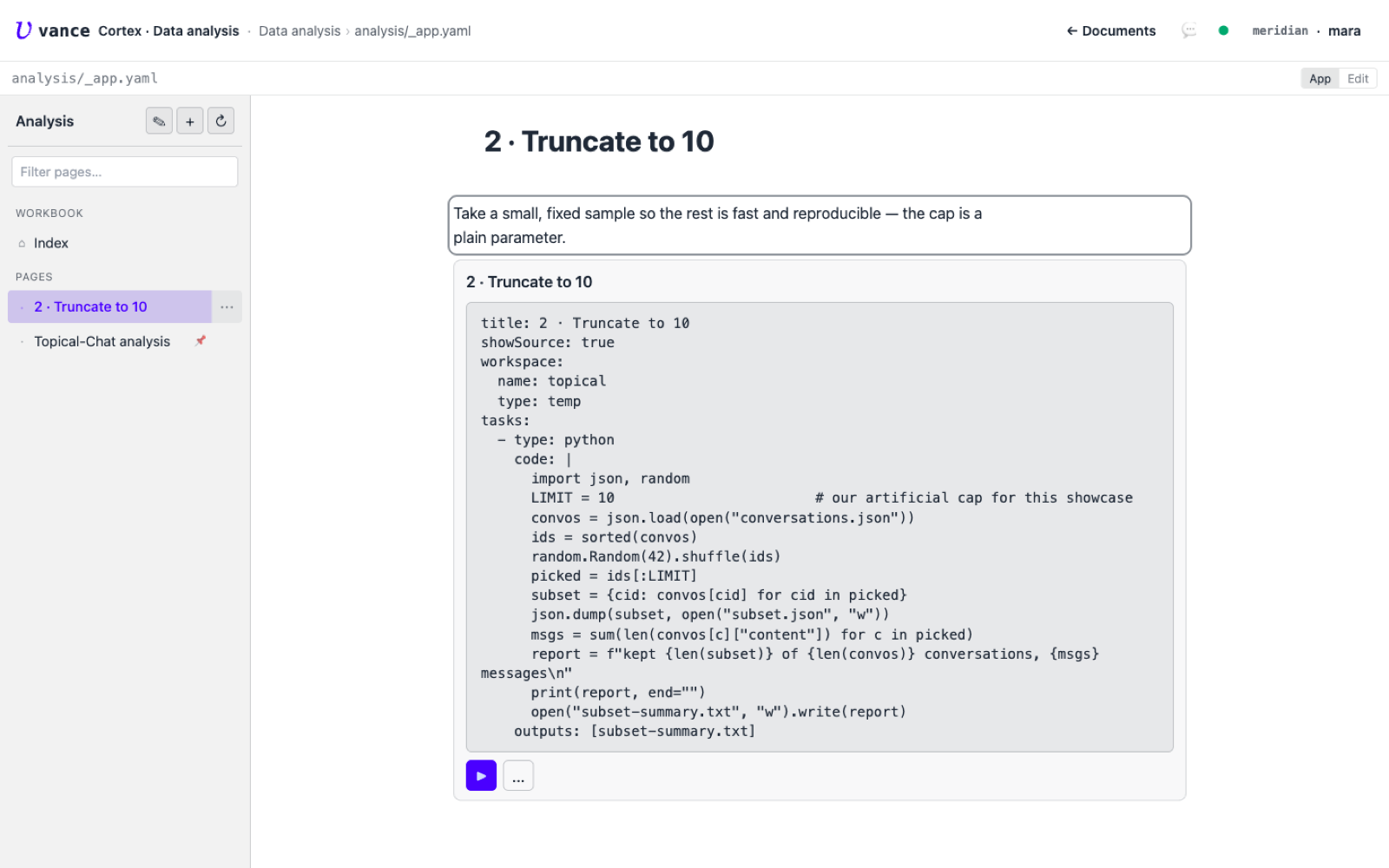Click the 'showSource: true' line
Viewport: 1389px width, 868px height.
547,342
